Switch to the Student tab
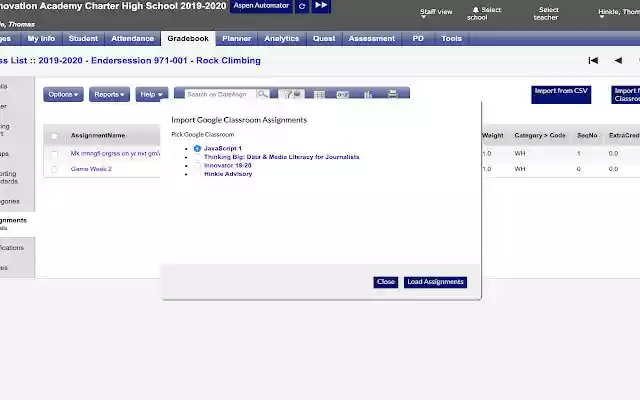 (x=83, y=38)
